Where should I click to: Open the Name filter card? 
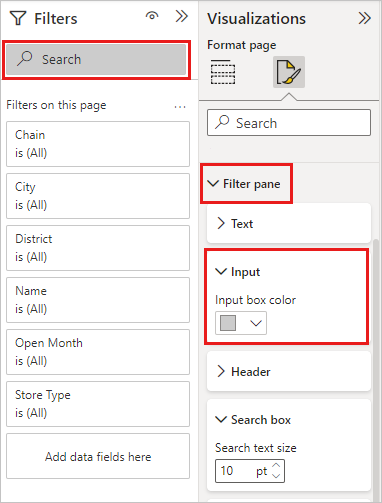point(98,300)
